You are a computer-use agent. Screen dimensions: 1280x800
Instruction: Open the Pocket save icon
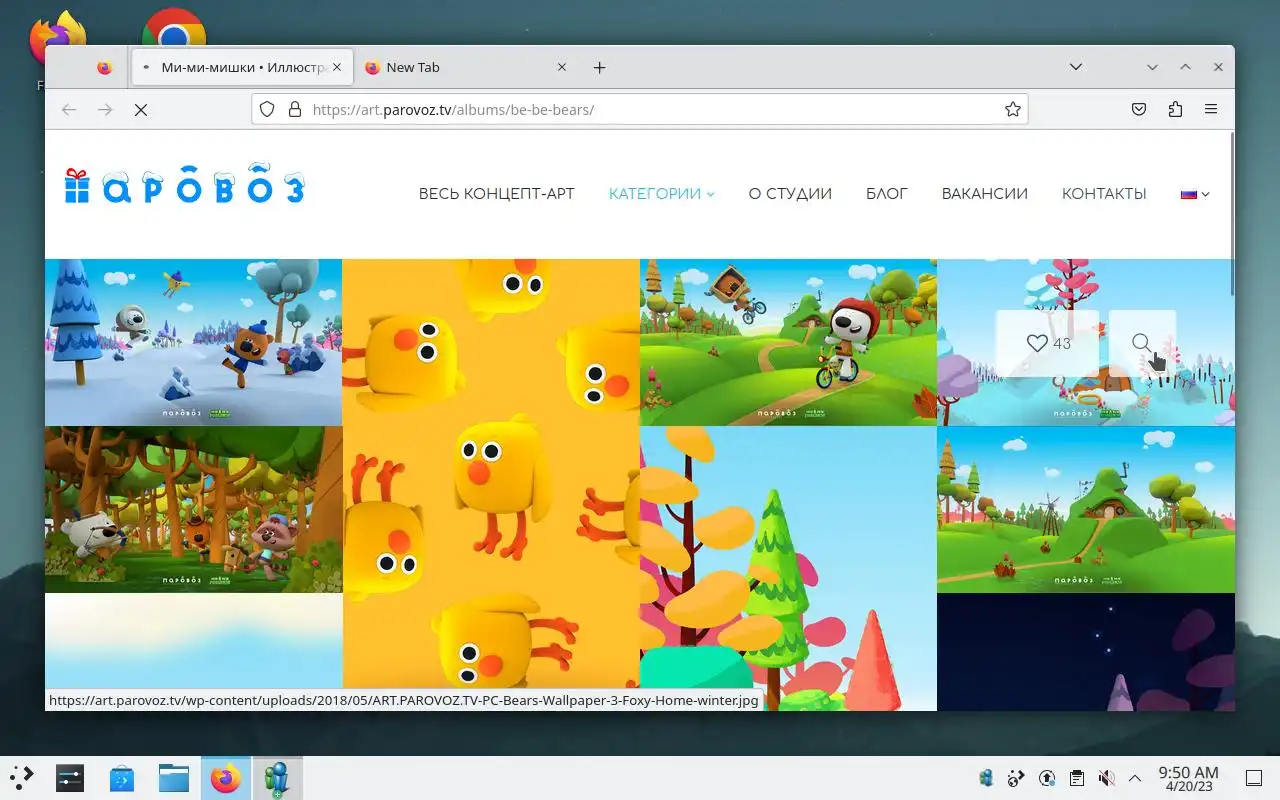[1139, 110]
